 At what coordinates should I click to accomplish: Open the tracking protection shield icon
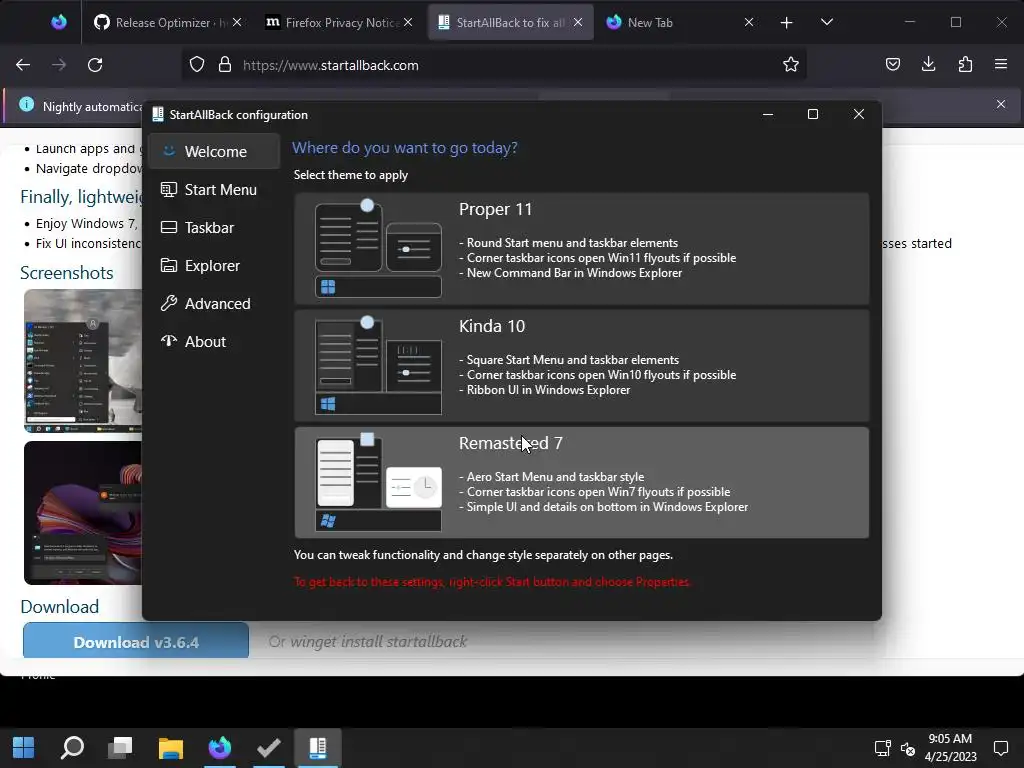(197, 65)
